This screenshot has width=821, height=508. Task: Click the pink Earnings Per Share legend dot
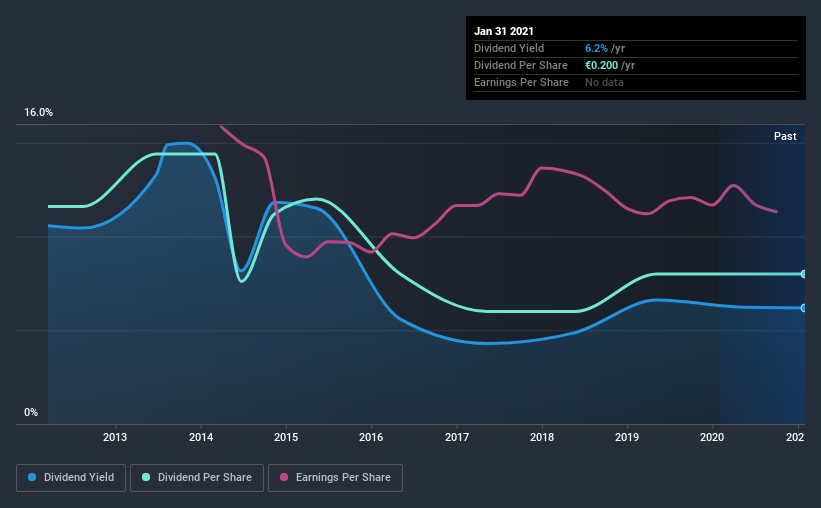(284, 477)
